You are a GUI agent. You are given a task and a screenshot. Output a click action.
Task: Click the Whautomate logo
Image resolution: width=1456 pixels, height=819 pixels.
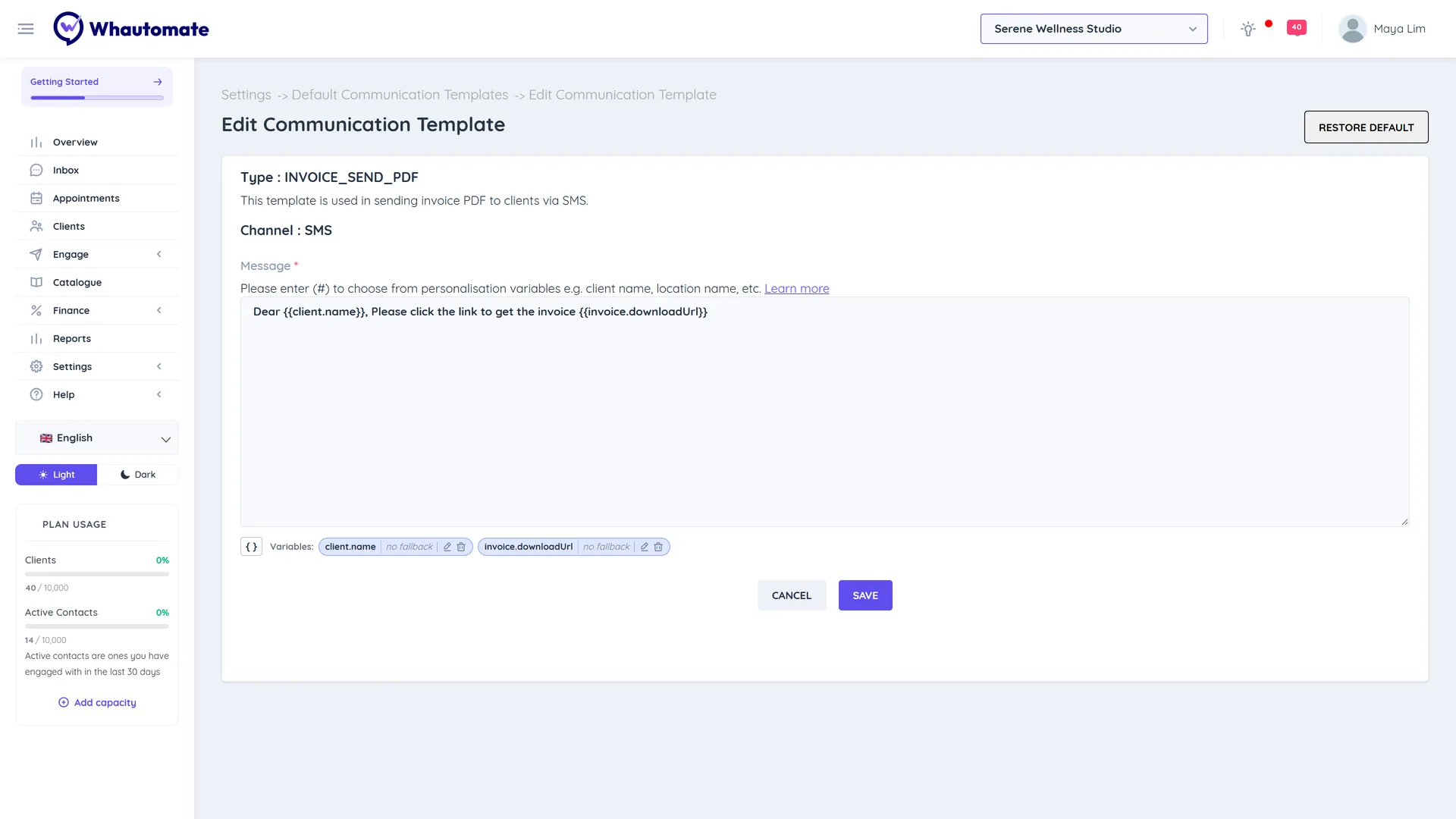click(x=131, y=29)
